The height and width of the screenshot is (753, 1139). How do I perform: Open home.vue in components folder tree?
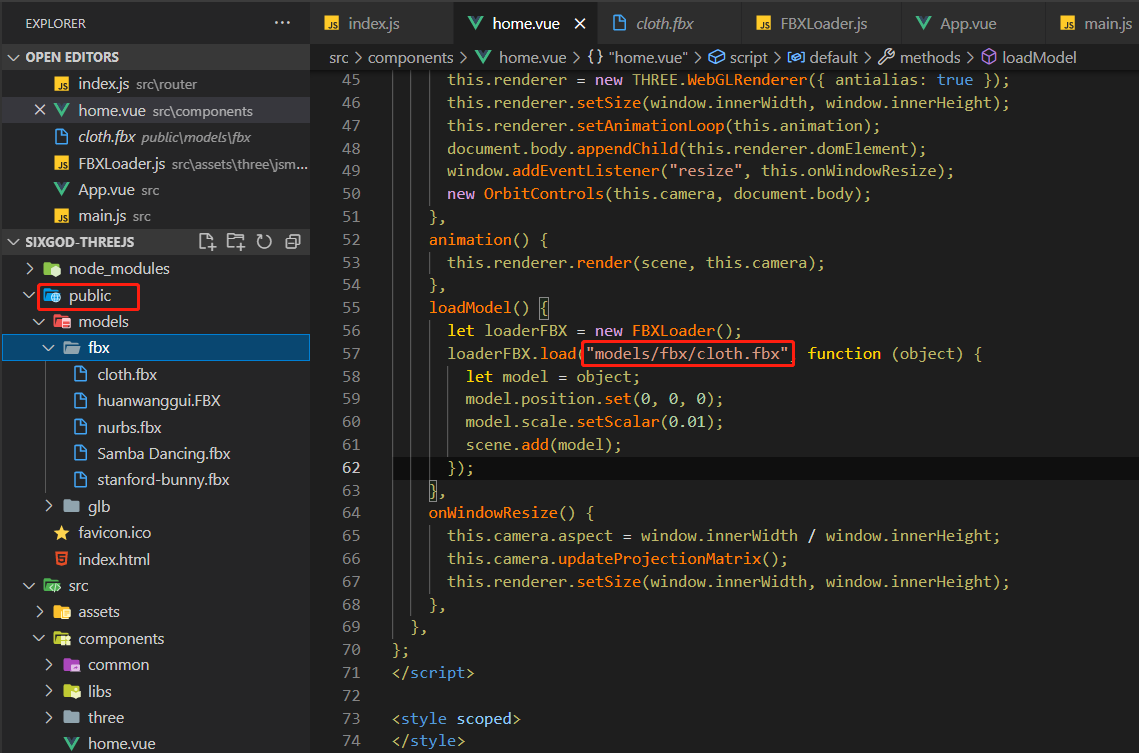tap(155, 744)
